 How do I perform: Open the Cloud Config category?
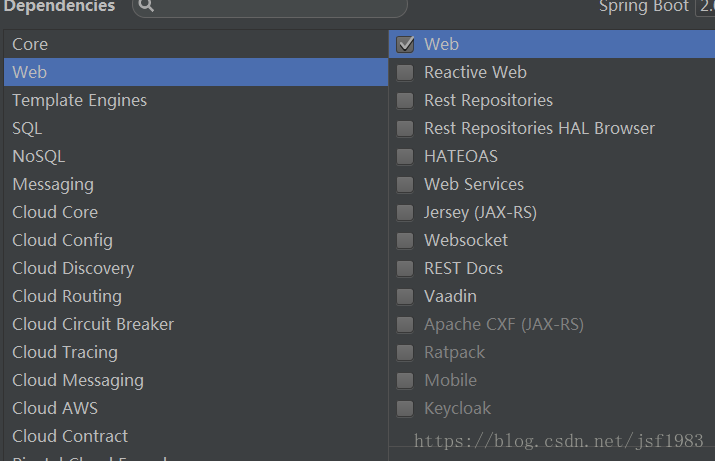click(x=196, y=240)
